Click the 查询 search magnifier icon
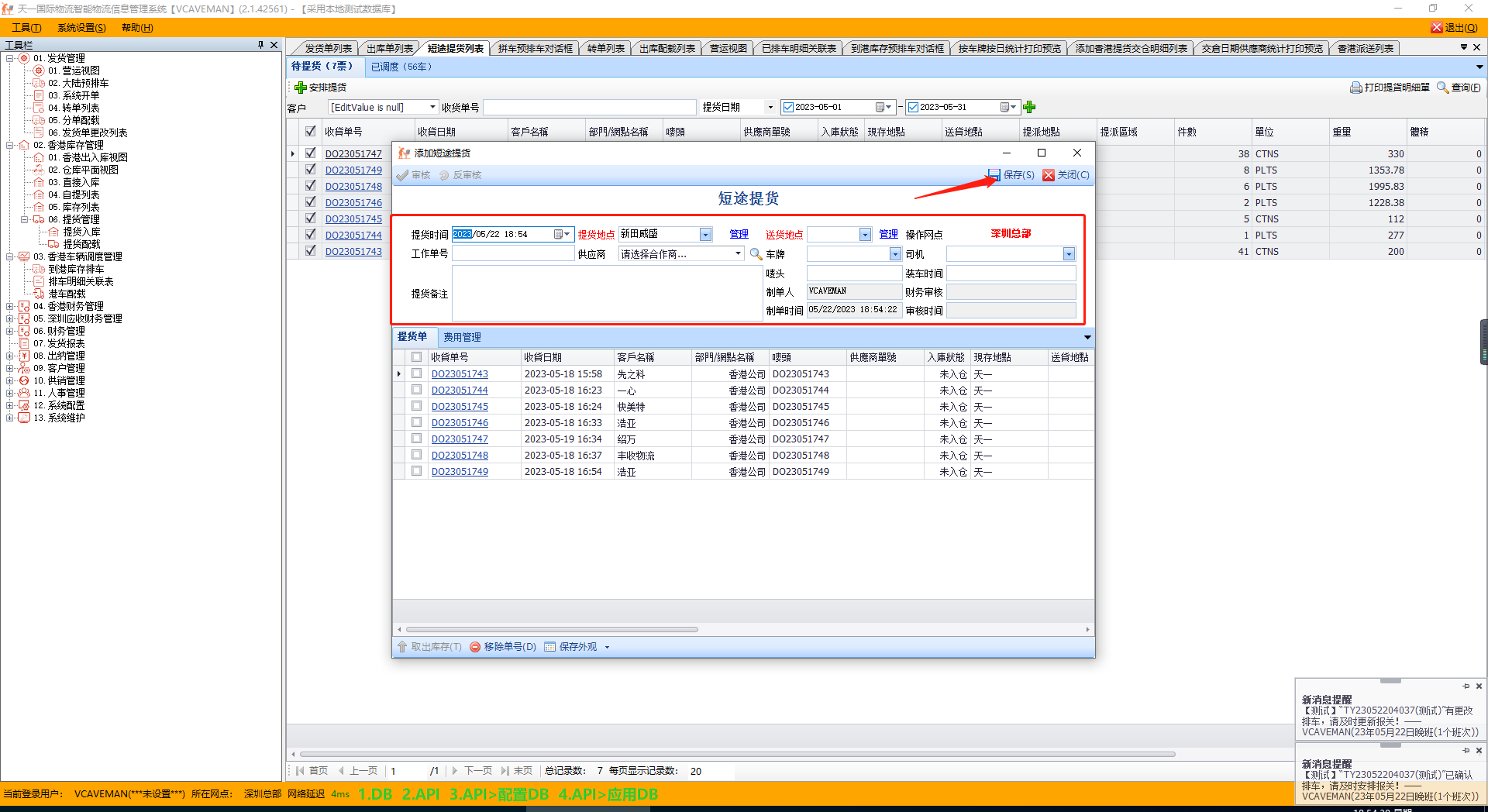1488x812 pixels. click(1442, 88)
